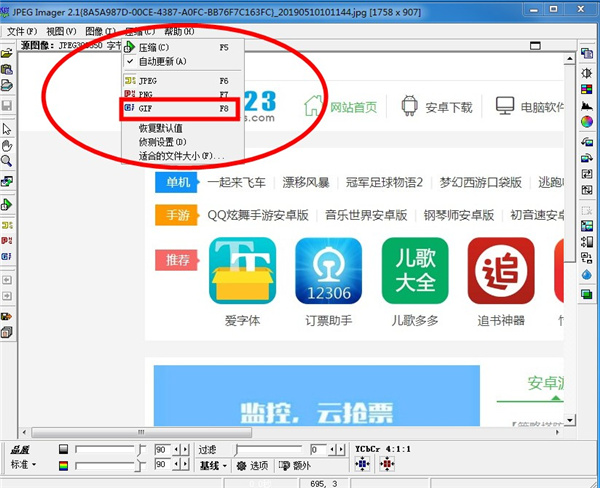The height and width of the screenshot is (488, 600).
Task: Click the red chroma subsampling icon
Action: click(387, 464)
